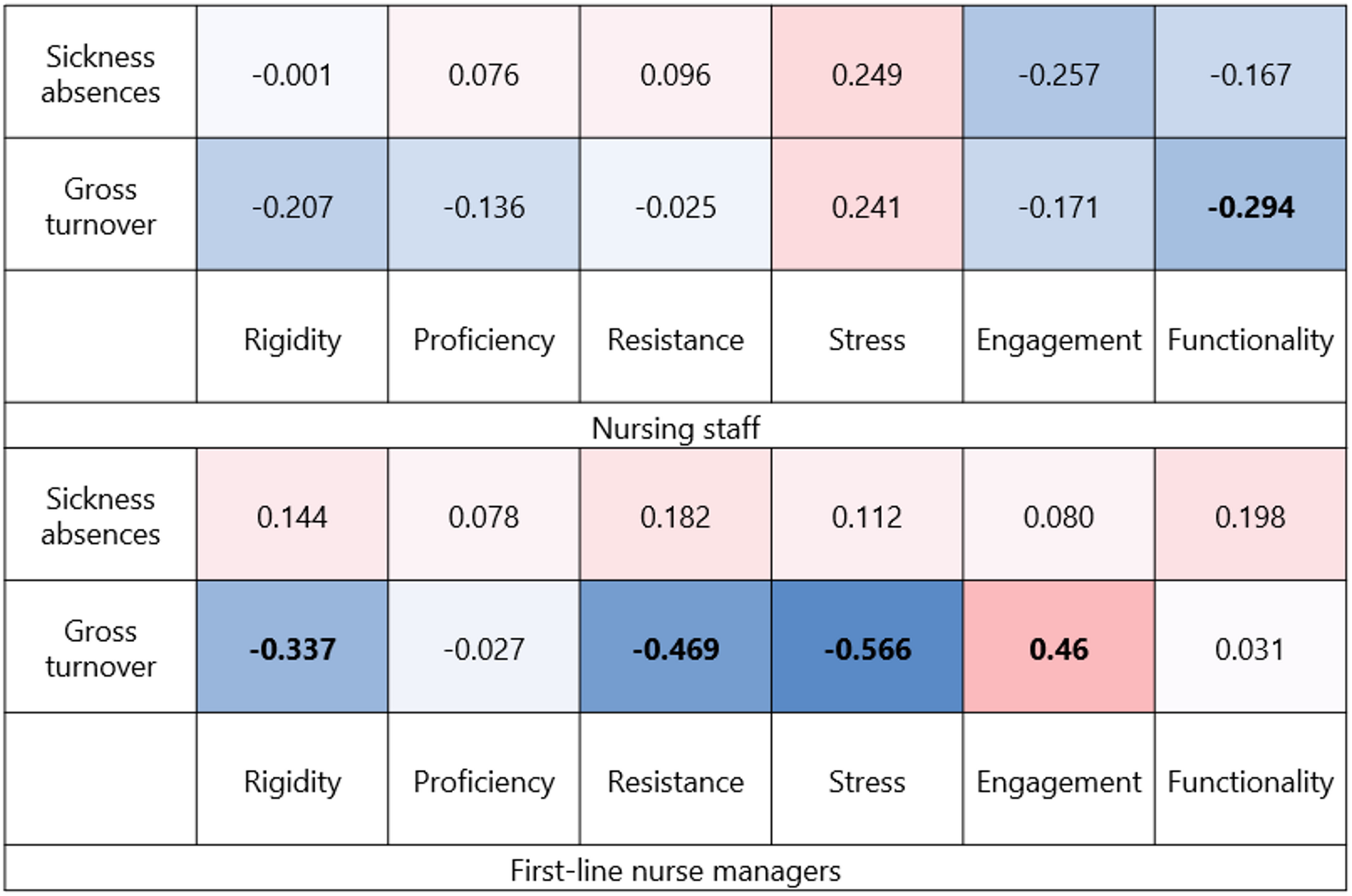Click the cell with value 0.241
This screenshot has width=1352, height=896.
pyautogui.click(x=866, y=207)
